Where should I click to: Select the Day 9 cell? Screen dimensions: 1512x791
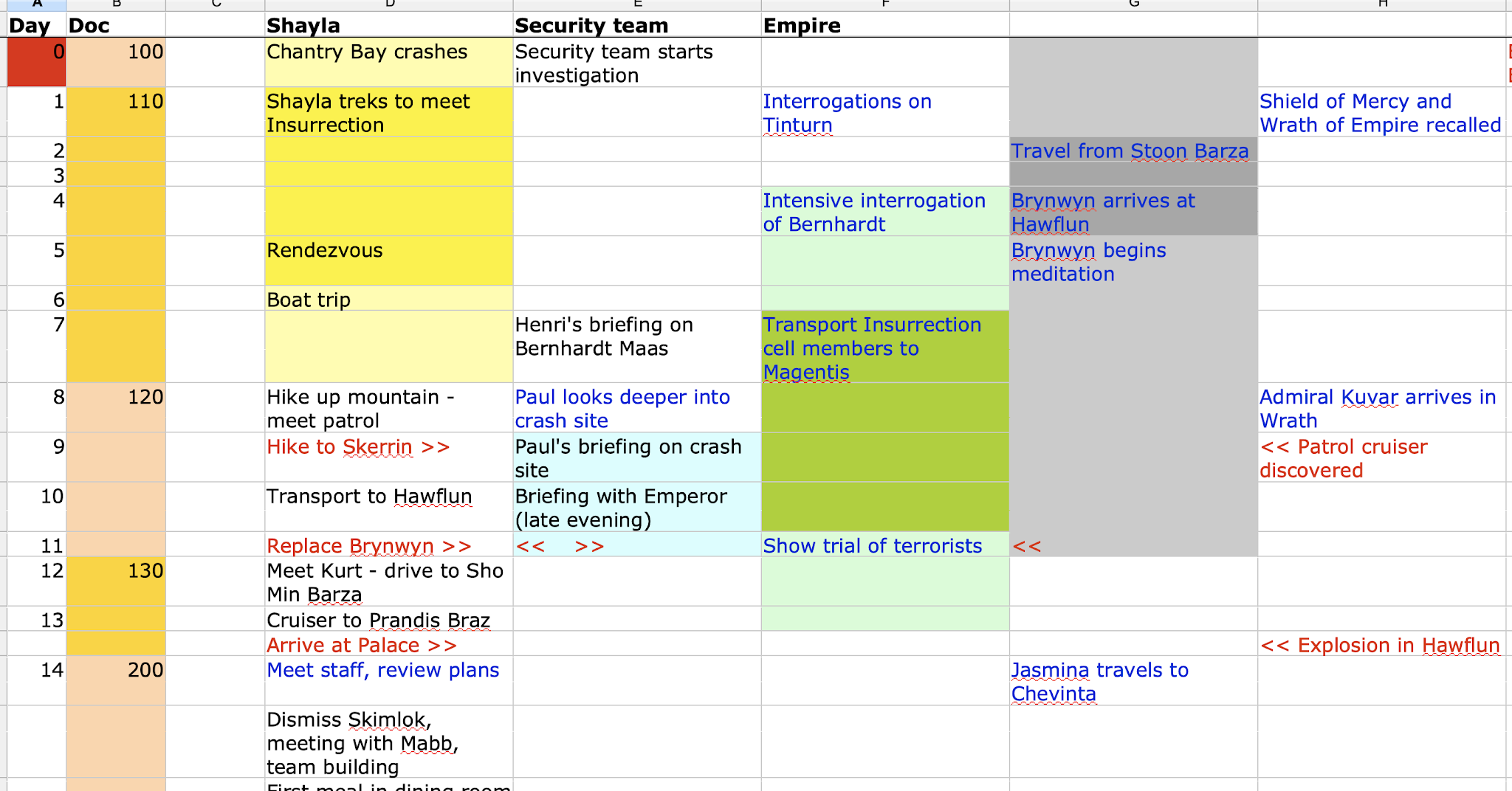click(36, 457)
